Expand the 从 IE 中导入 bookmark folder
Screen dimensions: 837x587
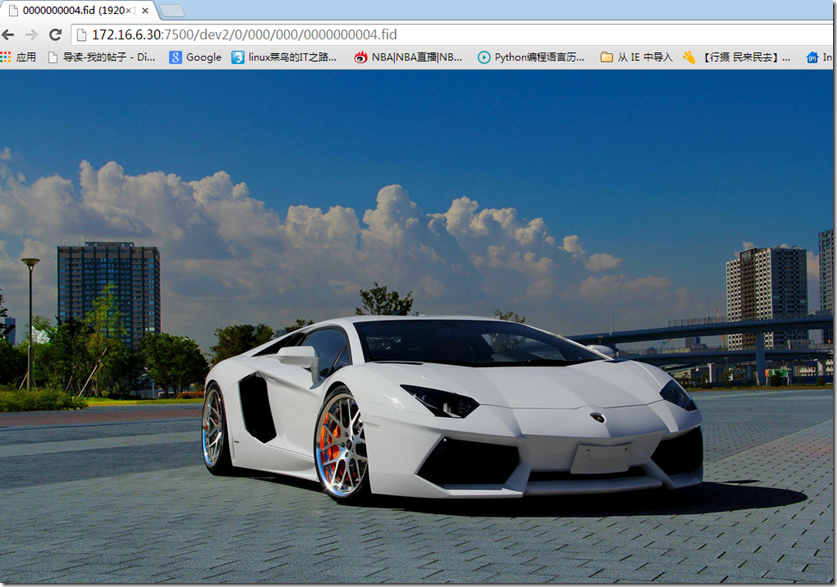(636, 57)
